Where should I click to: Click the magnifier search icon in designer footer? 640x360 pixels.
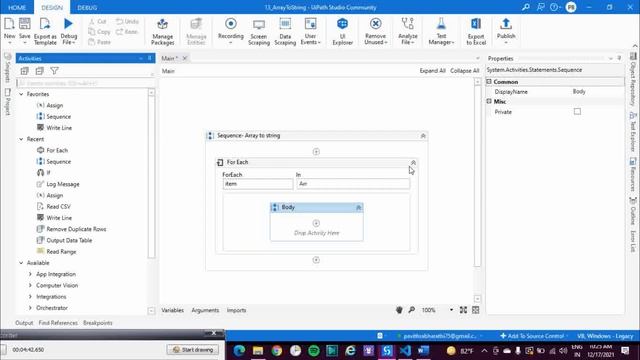pyautogui.click(x=412, y=310)
